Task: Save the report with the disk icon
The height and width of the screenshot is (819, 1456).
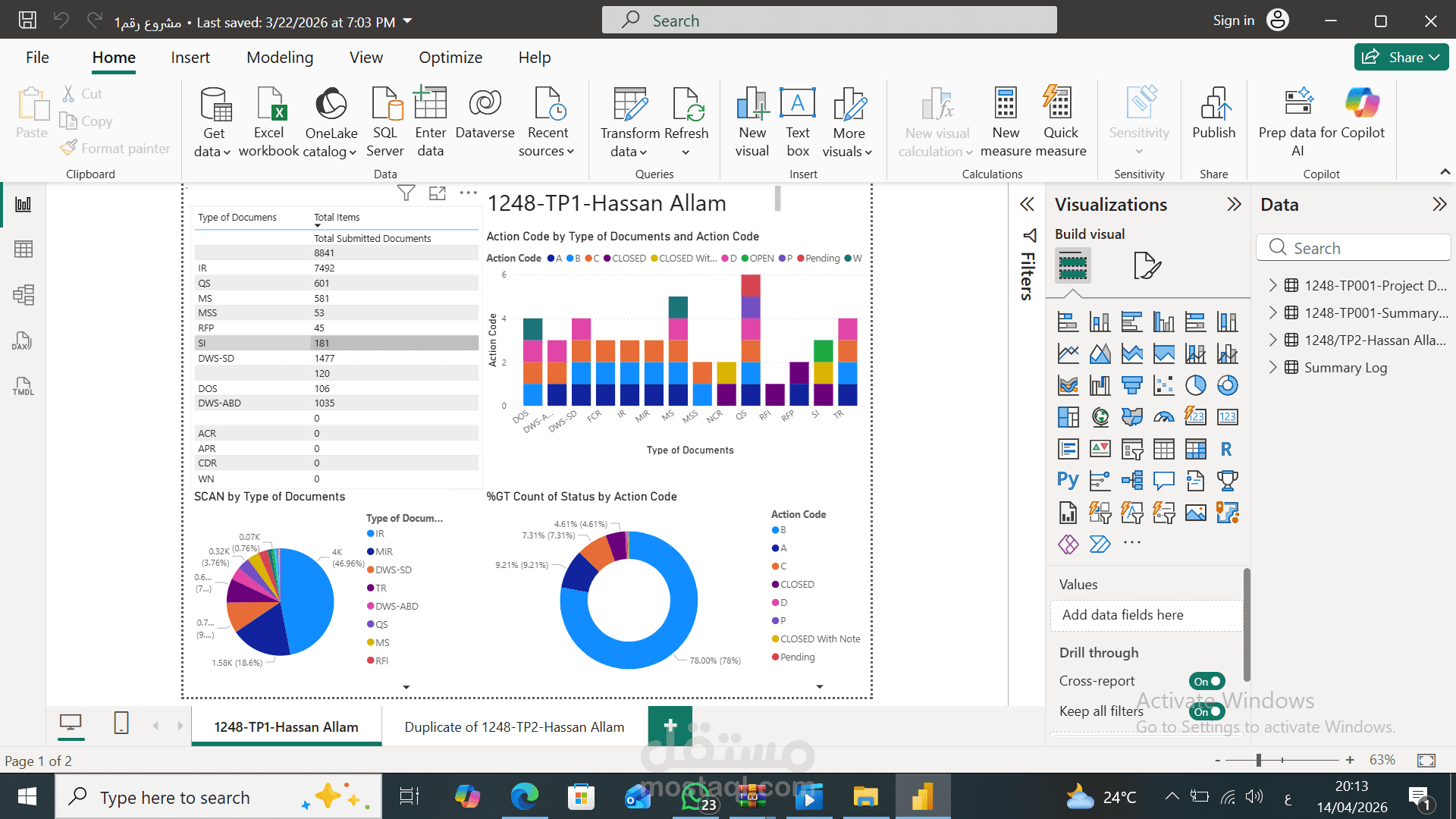Action: point(27,20)
